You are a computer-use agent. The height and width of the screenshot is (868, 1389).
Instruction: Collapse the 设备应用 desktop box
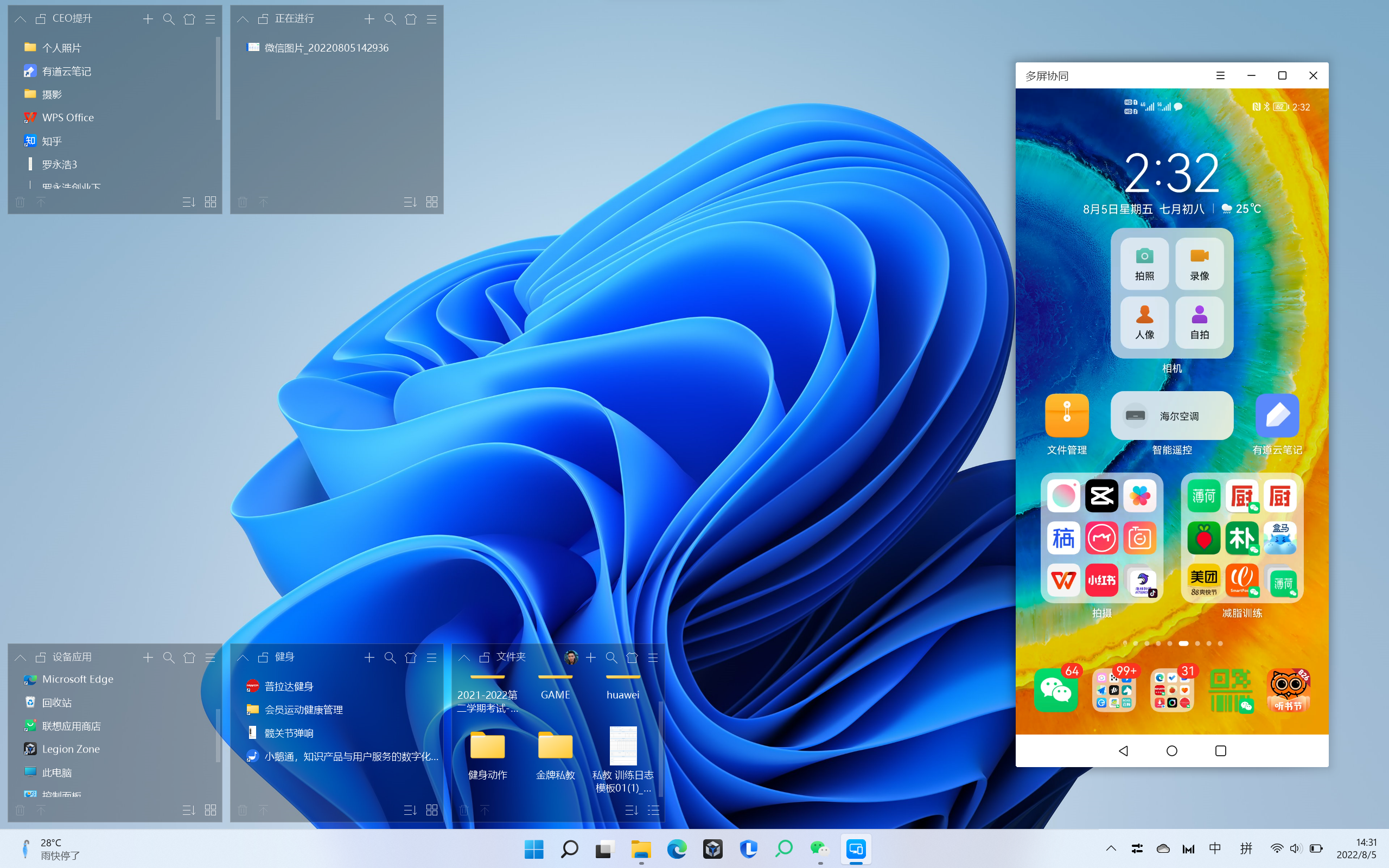(x=20, y=658)
